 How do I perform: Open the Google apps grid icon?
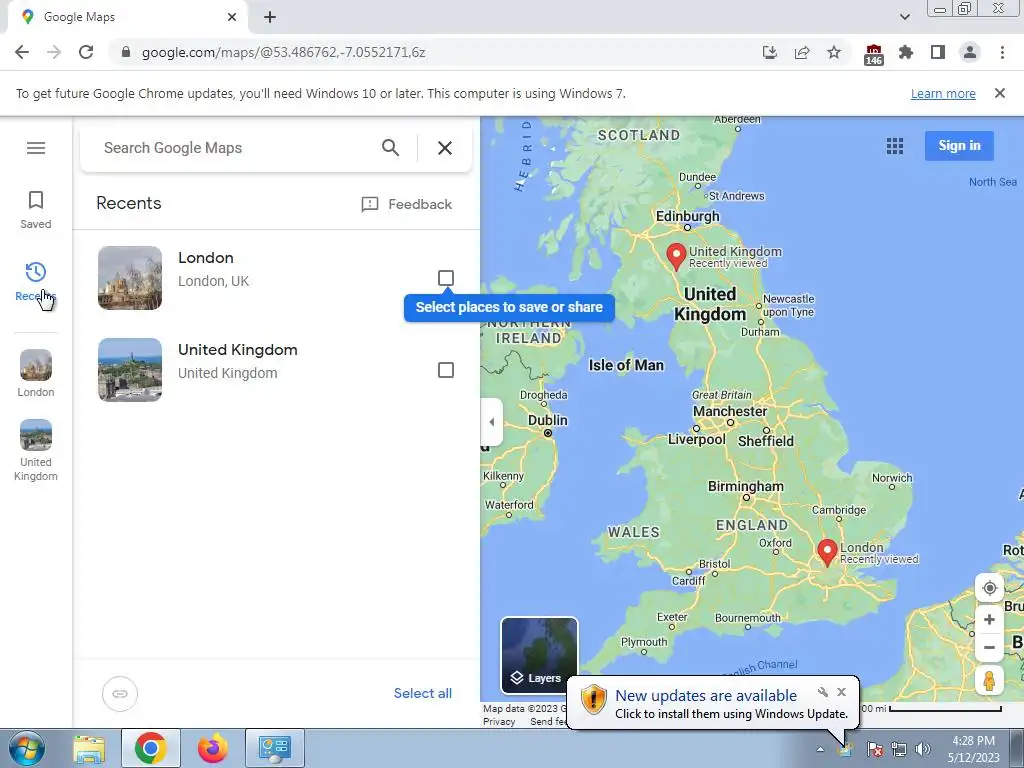895,146
